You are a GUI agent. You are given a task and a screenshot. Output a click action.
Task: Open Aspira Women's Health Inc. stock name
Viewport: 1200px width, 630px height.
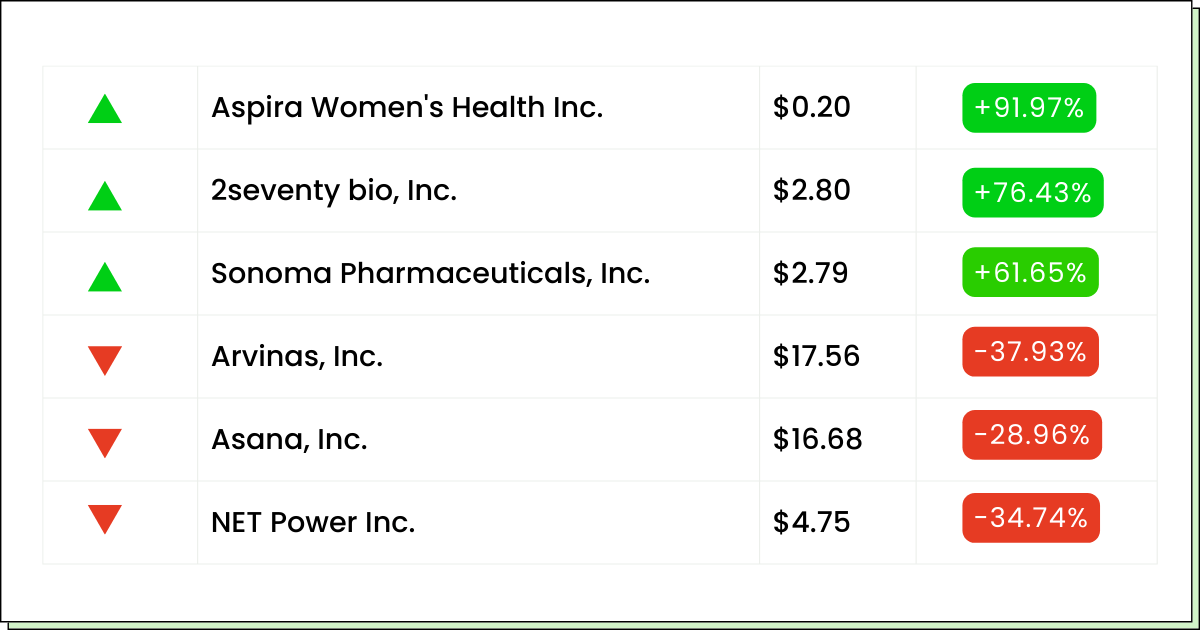click(407, 107)
